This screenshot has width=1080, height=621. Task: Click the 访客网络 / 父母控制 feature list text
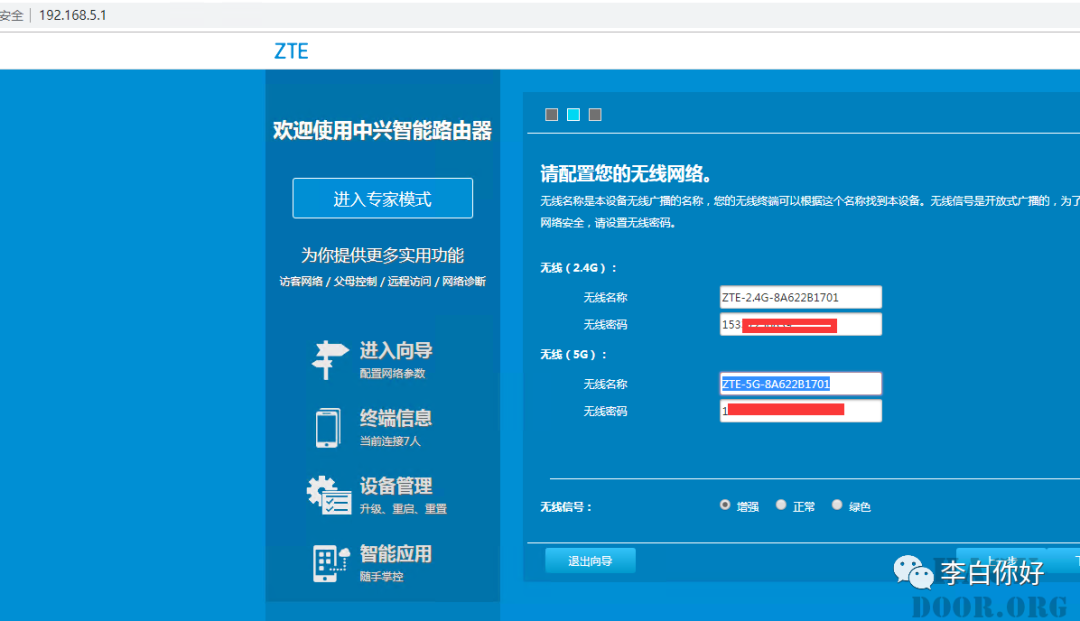click(x=382, y=281)
